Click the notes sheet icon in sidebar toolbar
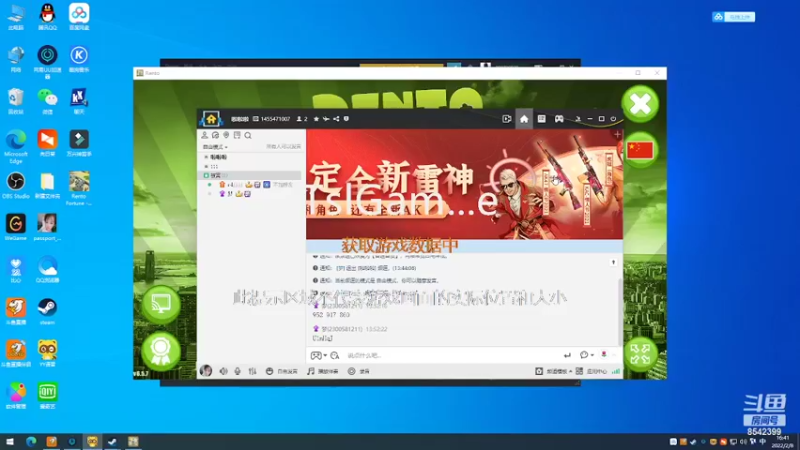The height and width of the screenshot is (450, 800). (x=237, y=135)
